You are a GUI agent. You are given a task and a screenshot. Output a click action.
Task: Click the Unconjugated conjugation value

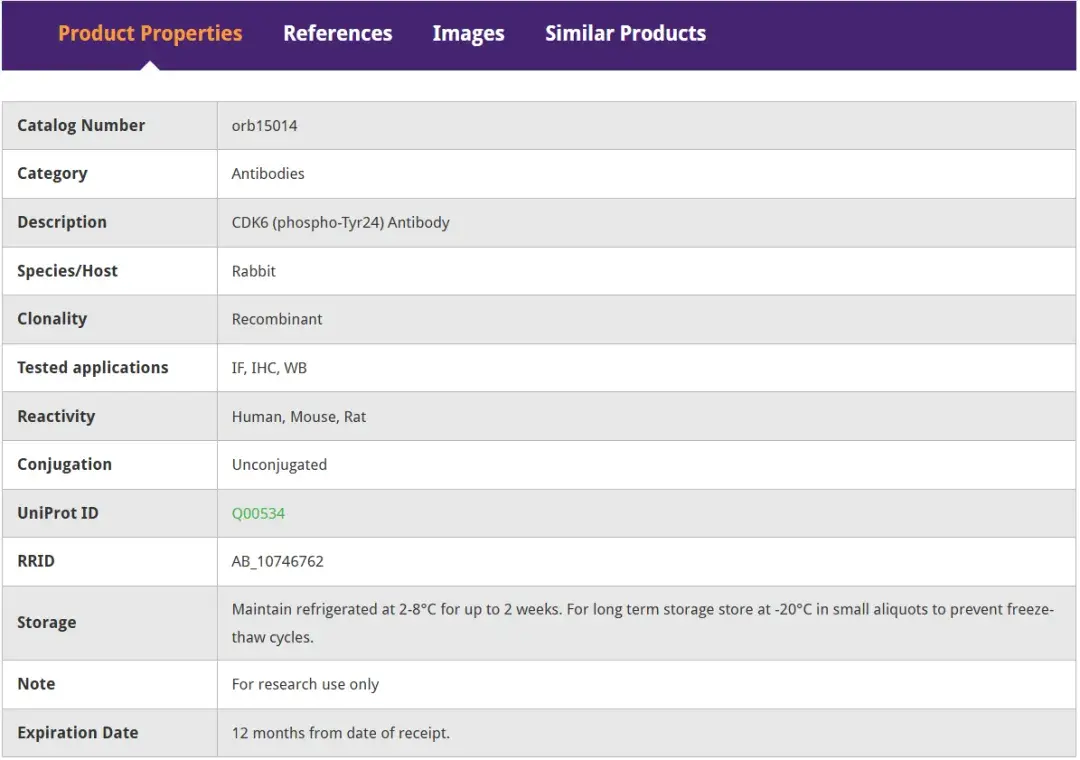(x=279, y=465)
